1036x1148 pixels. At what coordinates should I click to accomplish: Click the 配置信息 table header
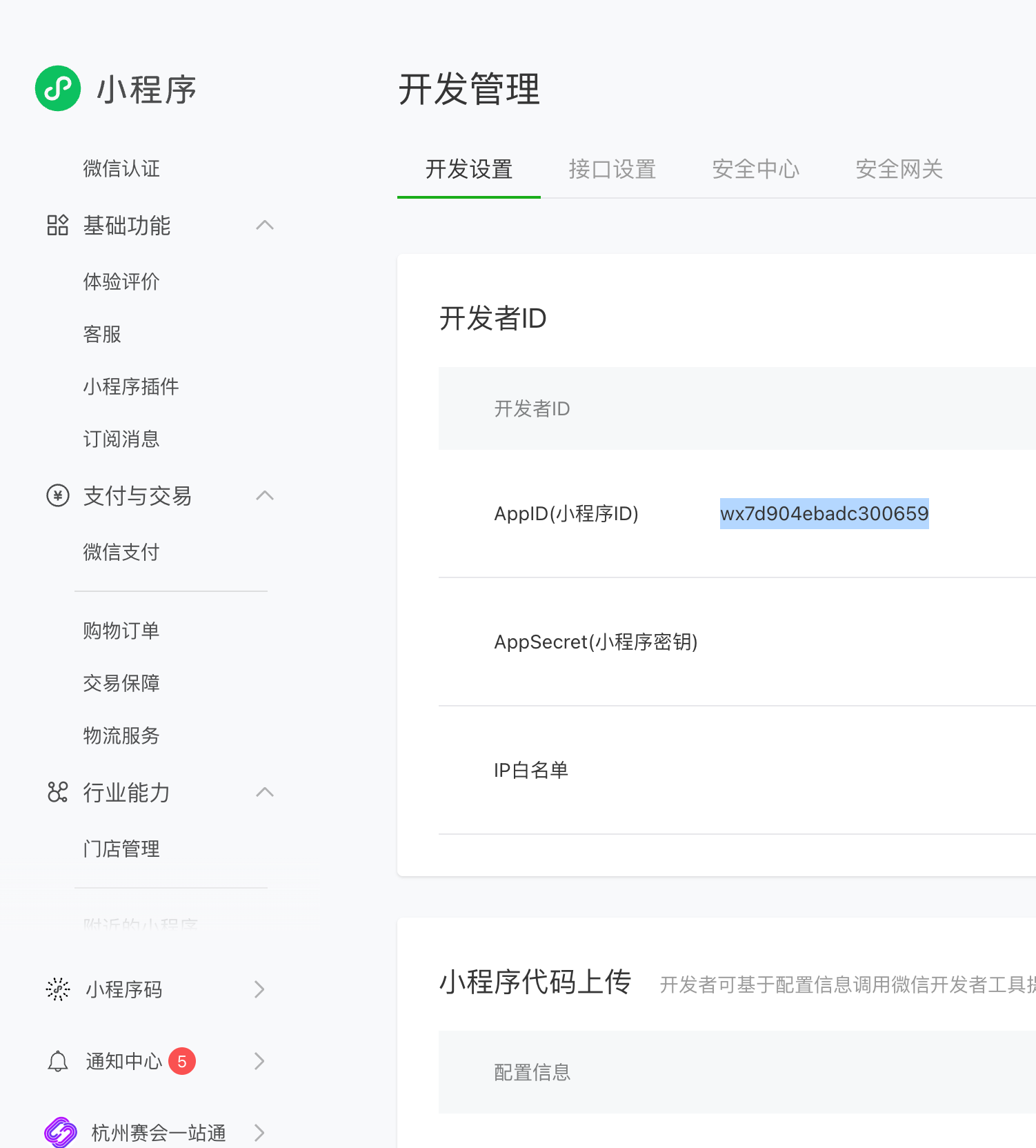[532, 1072]
